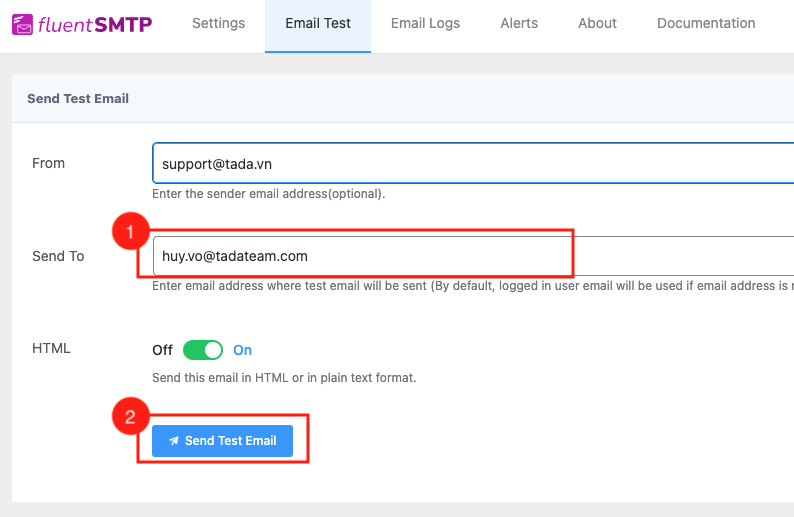Switch to the Email Test tab
794x517 pixels.
coord(317,23)
